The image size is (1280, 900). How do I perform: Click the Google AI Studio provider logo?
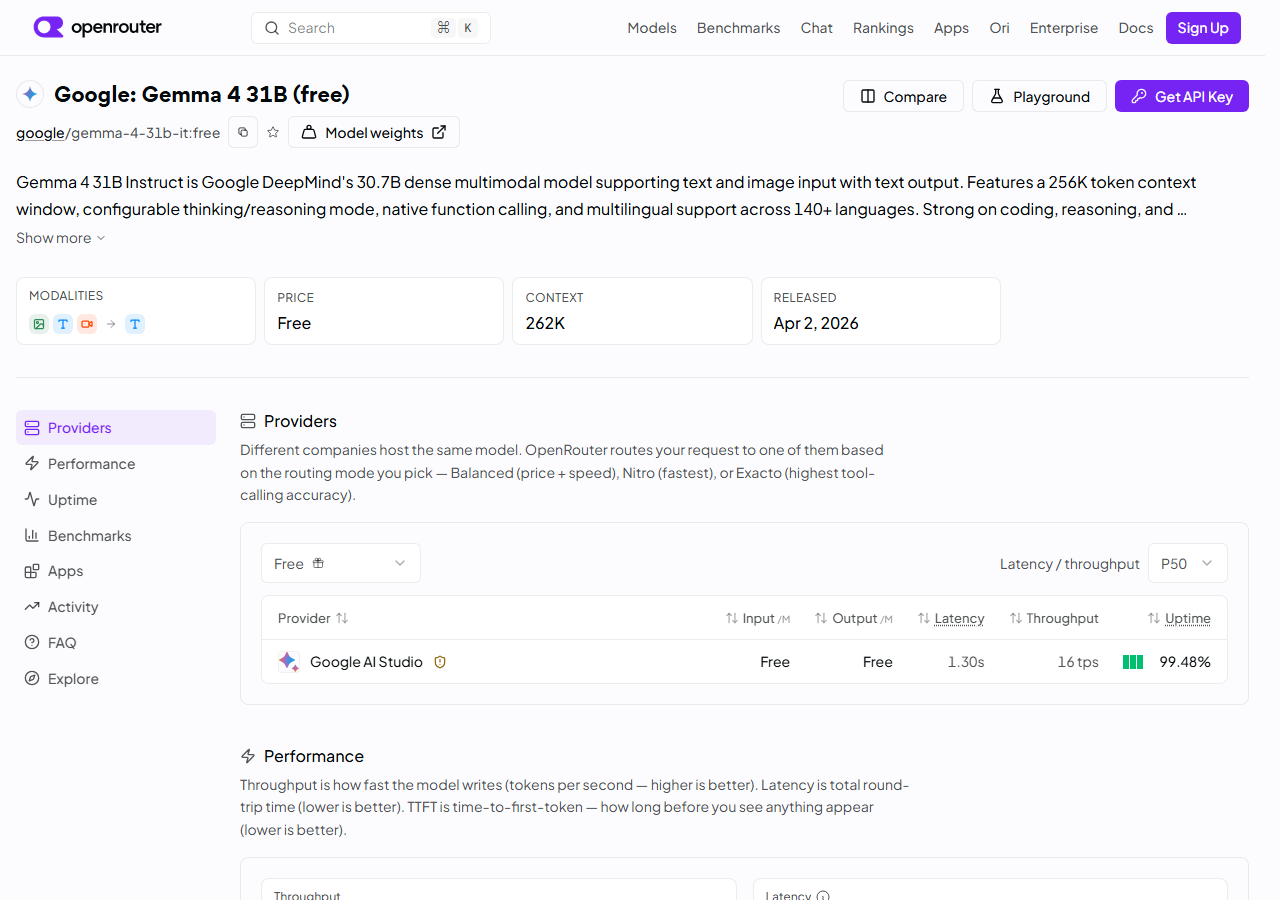click(x=289, y=661)
